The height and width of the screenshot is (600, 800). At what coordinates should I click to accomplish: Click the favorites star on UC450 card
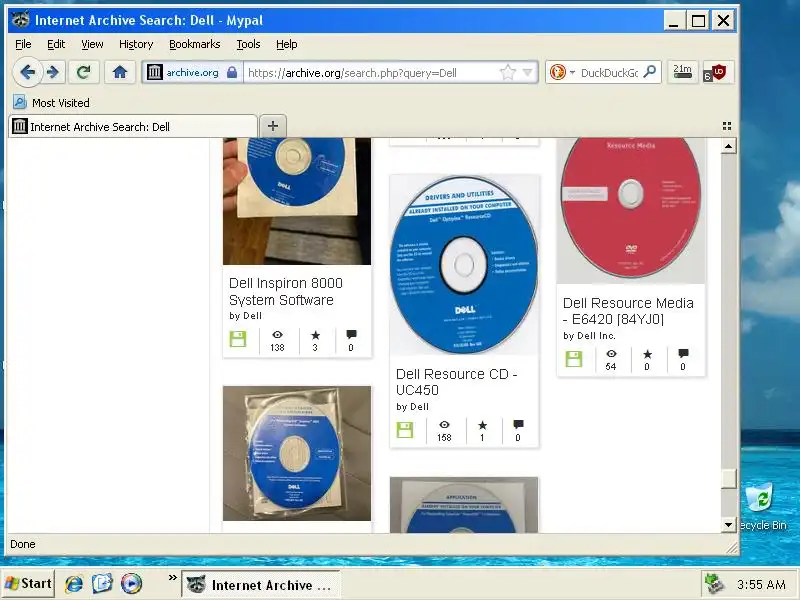[482, 425]
